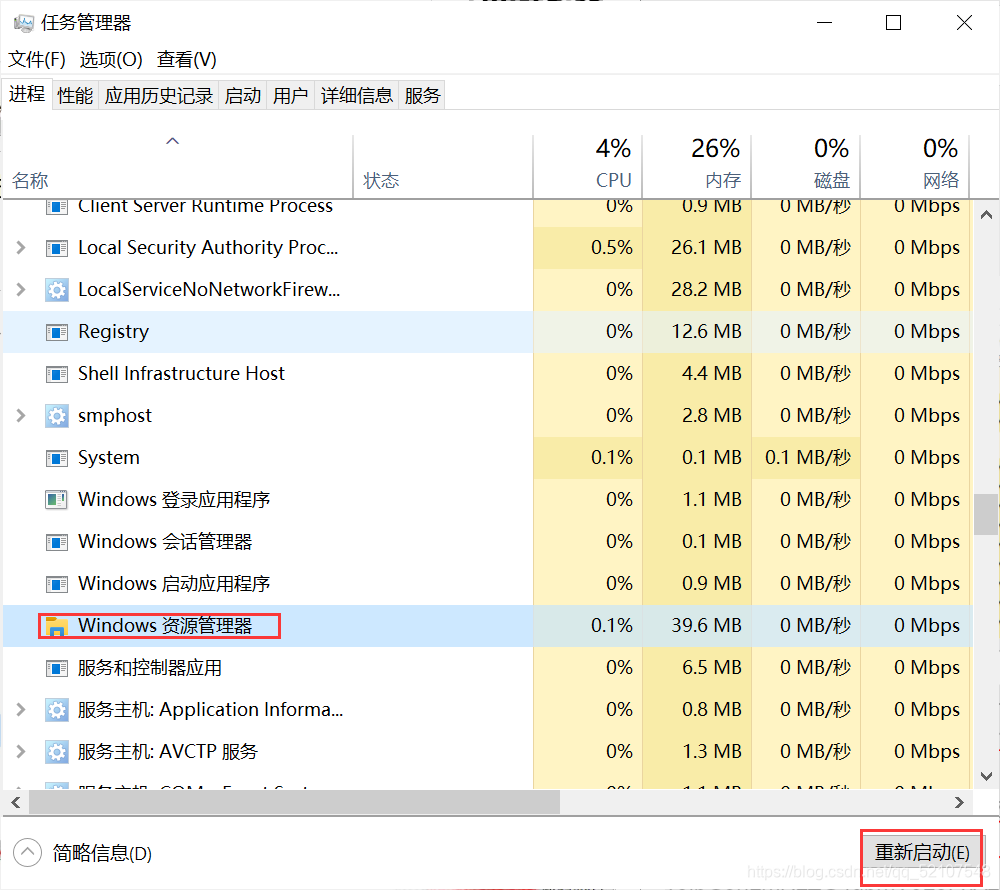Click the smphost gear icon

[x=57, y=416]
